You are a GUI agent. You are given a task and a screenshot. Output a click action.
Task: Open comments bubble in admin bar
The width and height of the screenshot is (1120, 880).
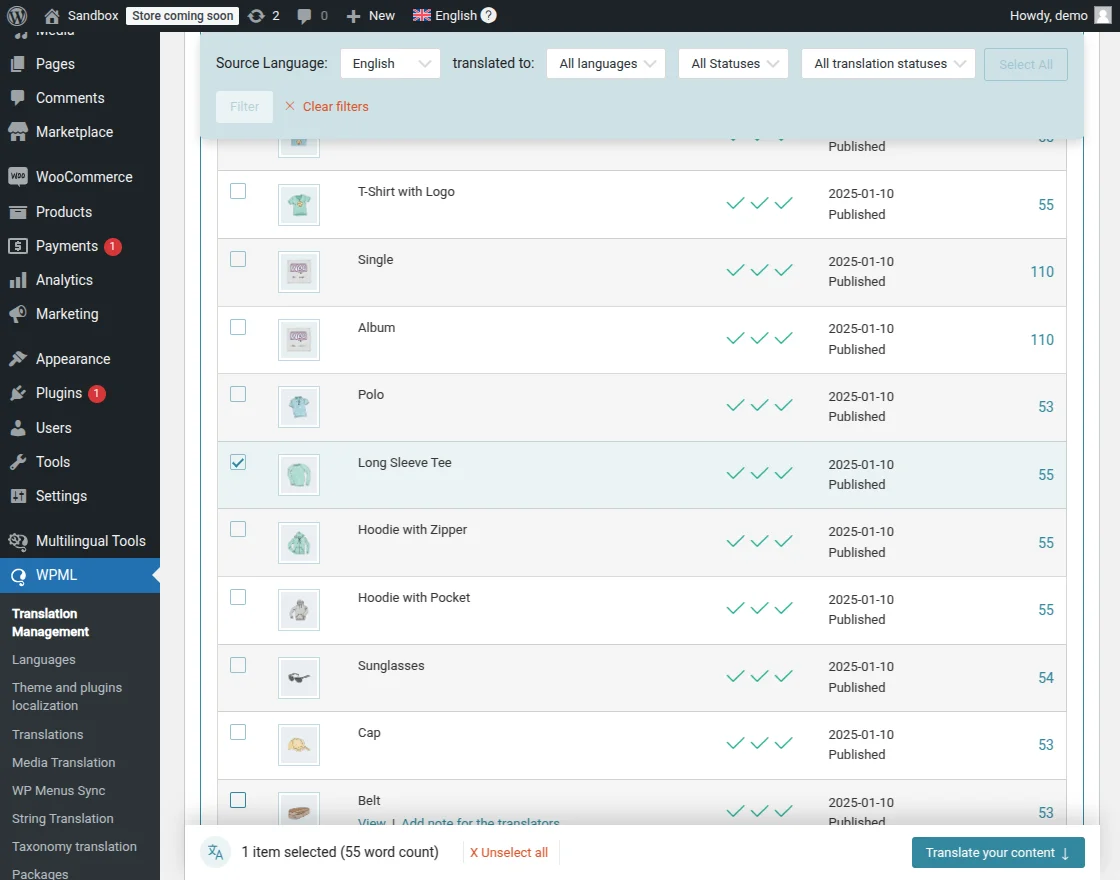tap(304, 15)
